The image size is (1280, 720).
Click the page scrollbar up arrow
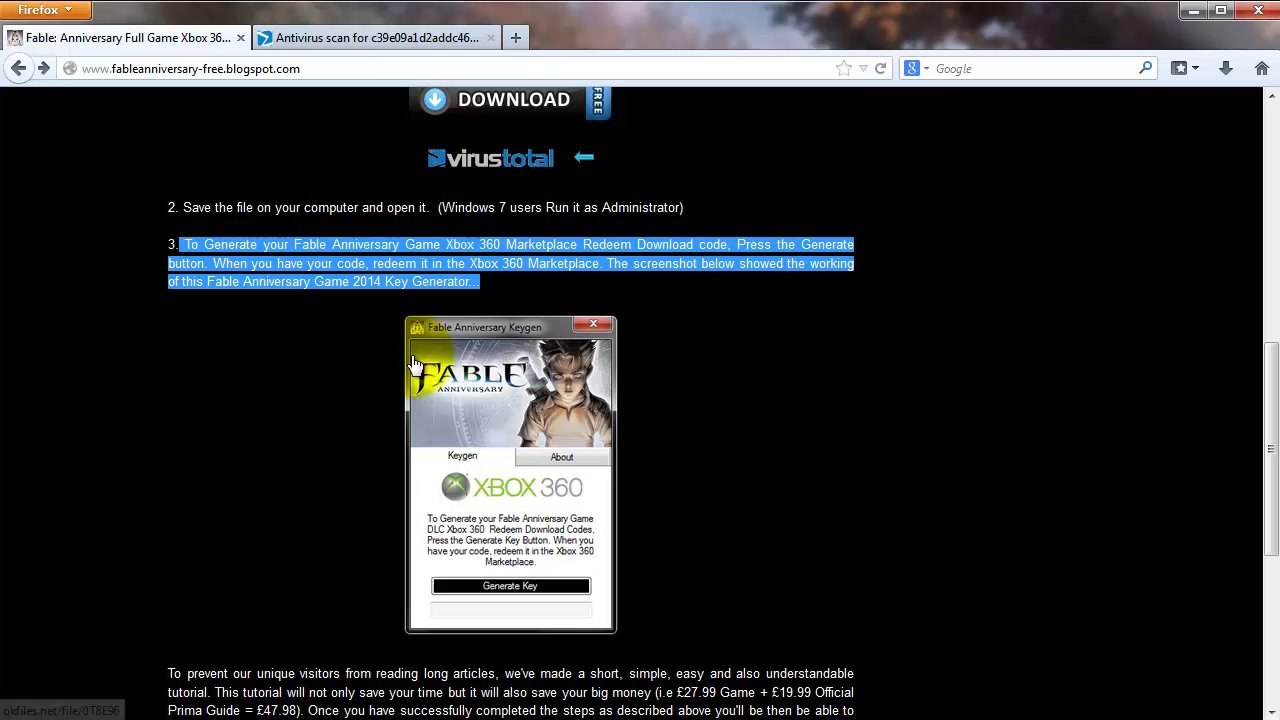[x=1271, y=96]
